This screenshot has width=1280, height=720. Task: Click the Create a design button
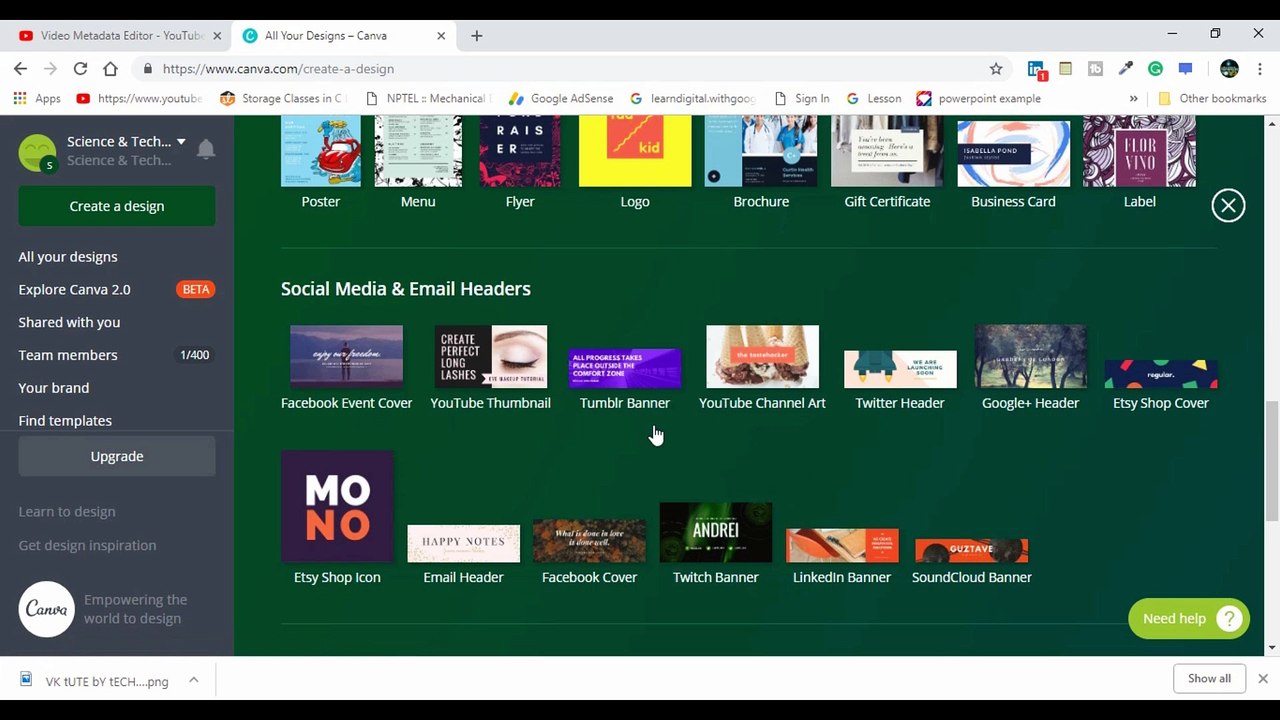pyautogui.click(x=117, y=206)
